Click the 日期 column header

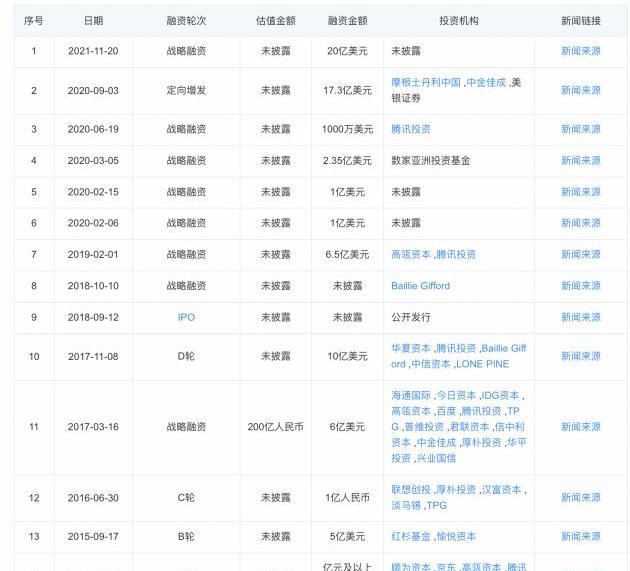click(93, 21)
